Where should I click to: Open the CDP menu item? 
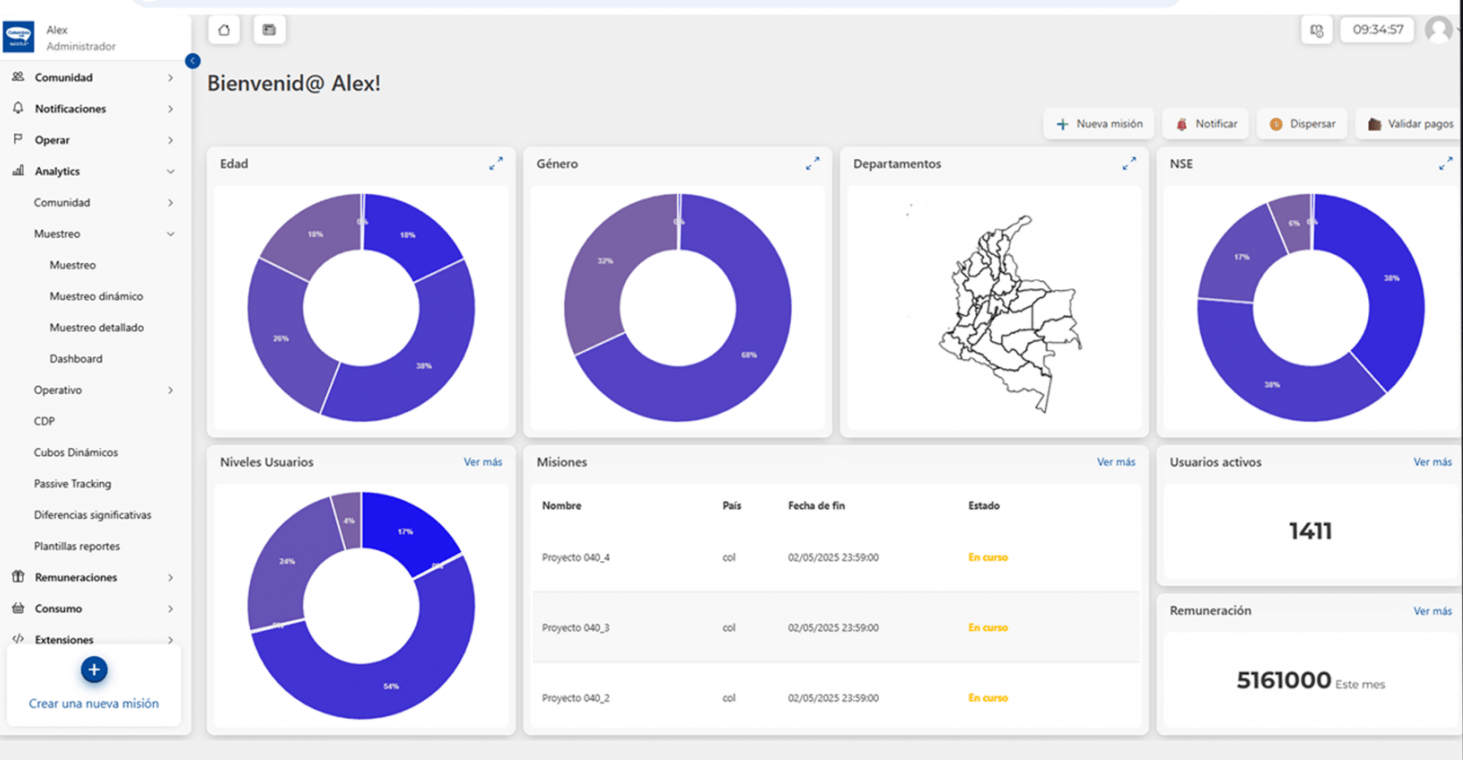(x=44, y=421)
